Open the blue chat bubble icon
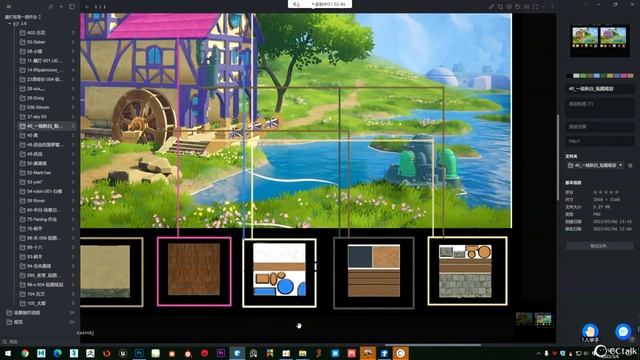This screenshot has height=360, width=640. [623, 331]
